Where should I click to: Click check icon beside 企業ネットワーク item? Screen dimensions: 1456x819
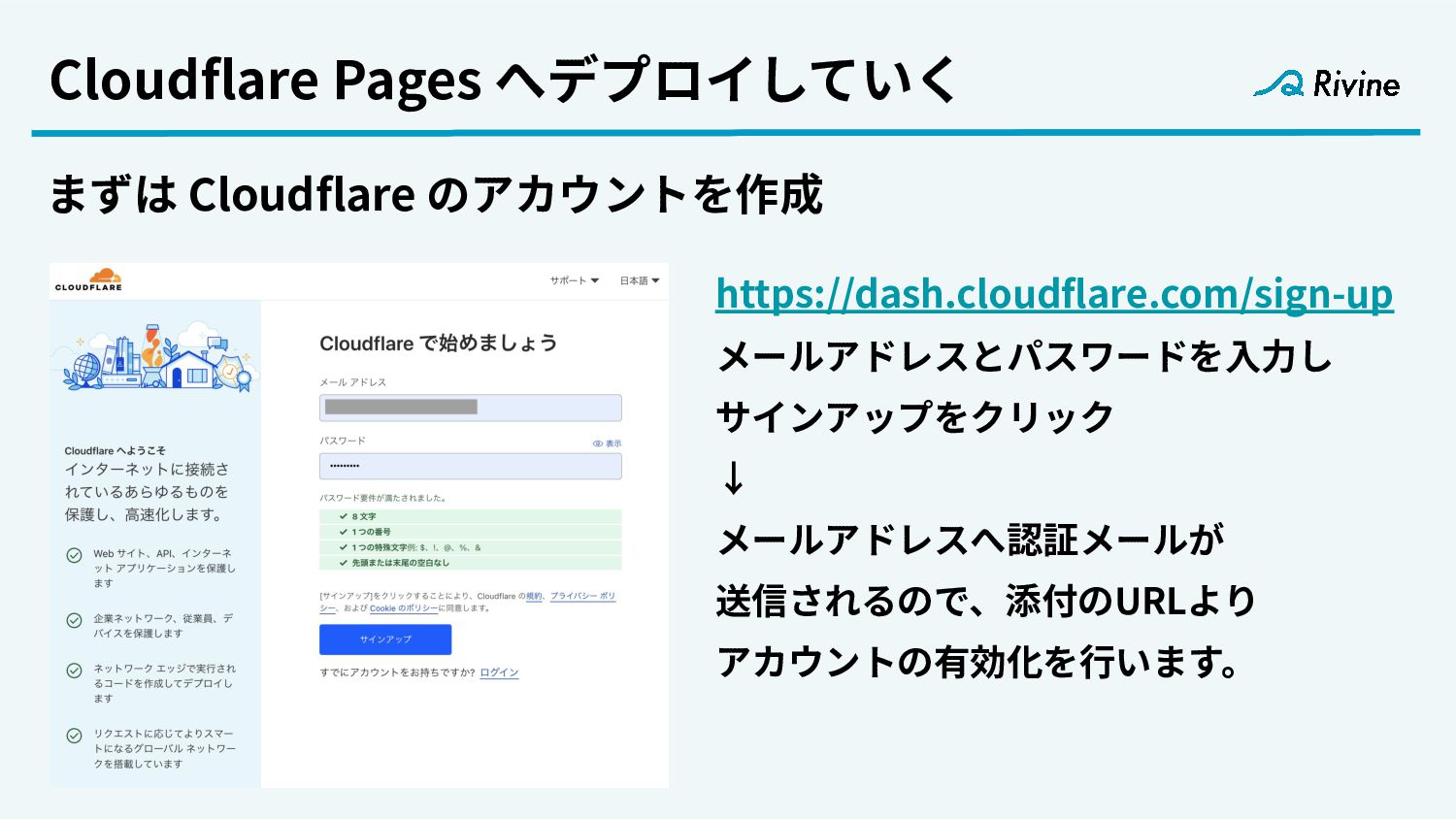coord(74,620)
